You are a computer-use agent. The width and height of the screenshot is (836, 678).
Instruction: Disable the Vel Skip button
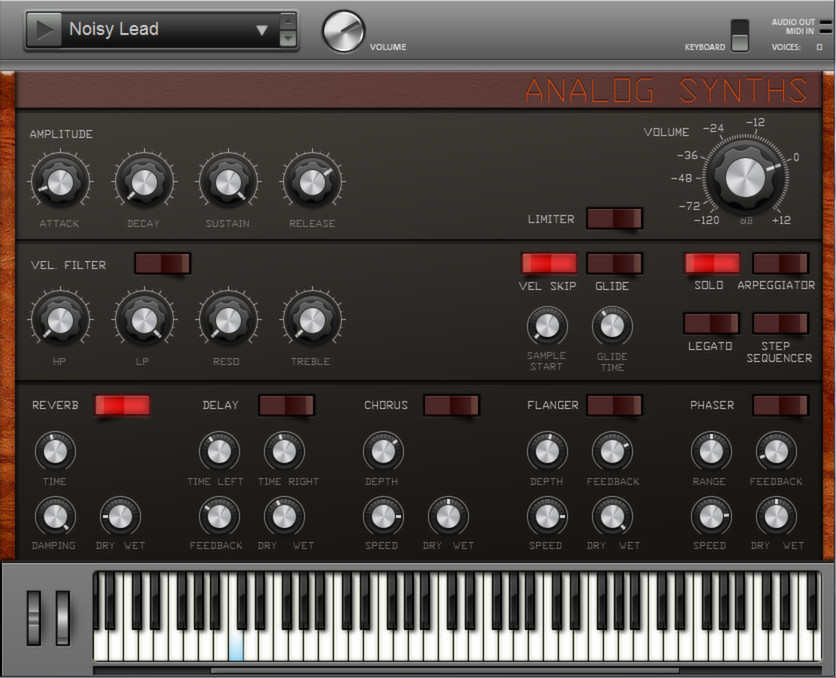(x=549, y=263)
